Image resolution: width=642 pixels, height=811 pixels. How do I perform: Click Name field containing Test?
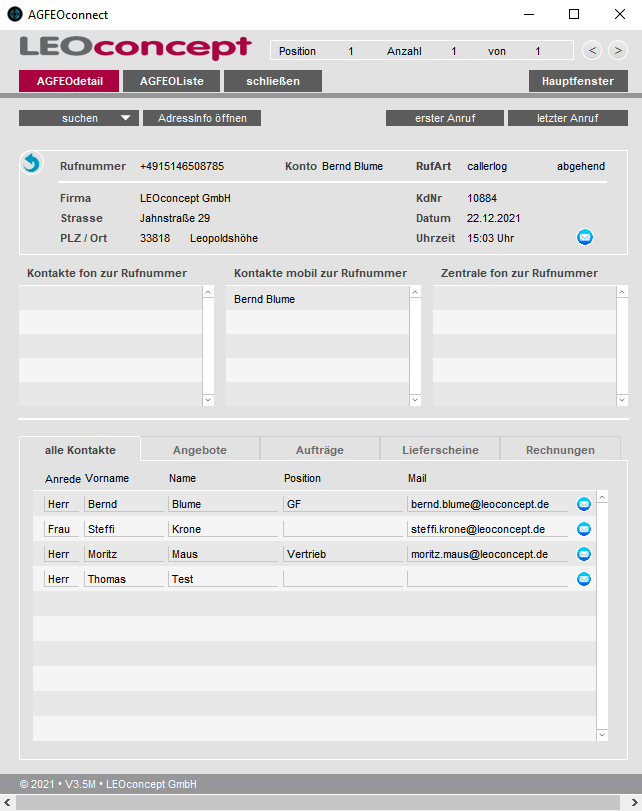223,579
